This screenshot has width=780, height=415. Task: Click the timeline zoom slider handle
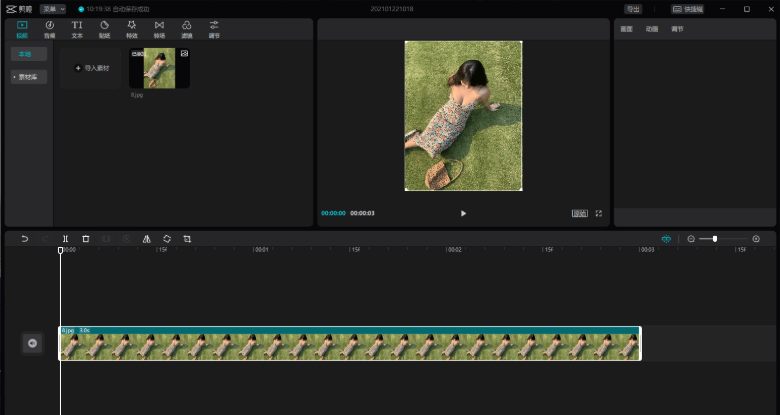(714, 239)
